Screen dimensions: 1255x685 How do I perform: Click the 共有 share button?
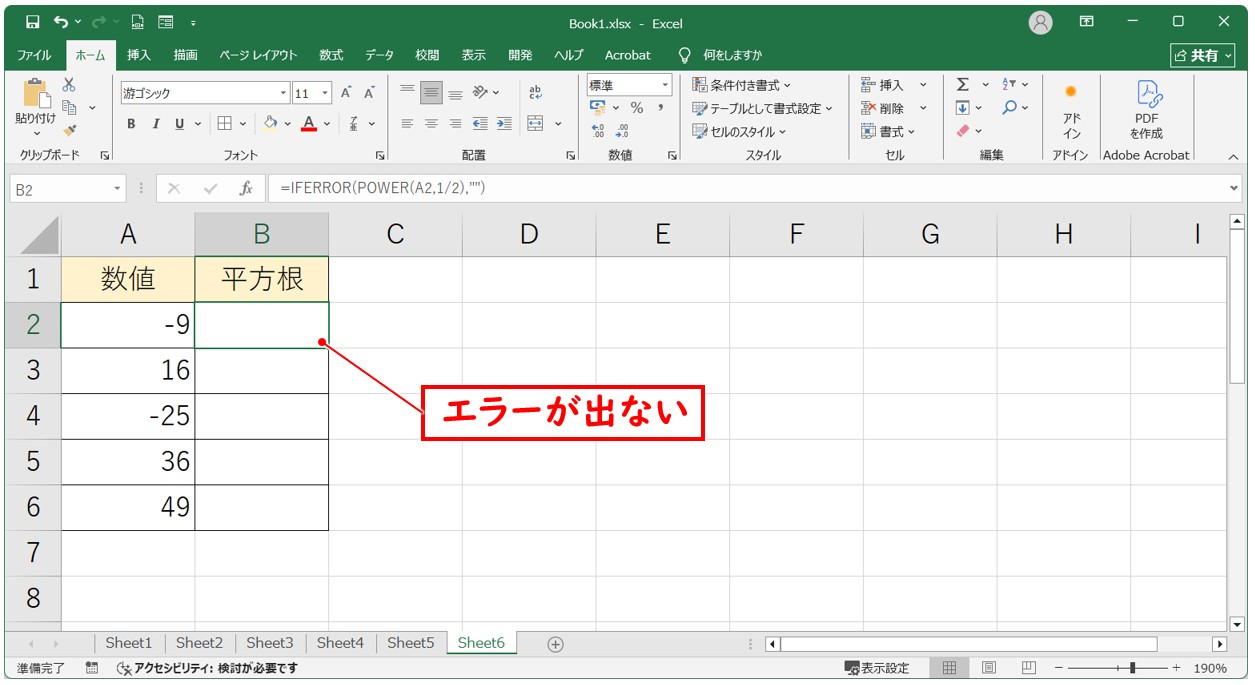pyautogui.click(x=1202, y=55)
